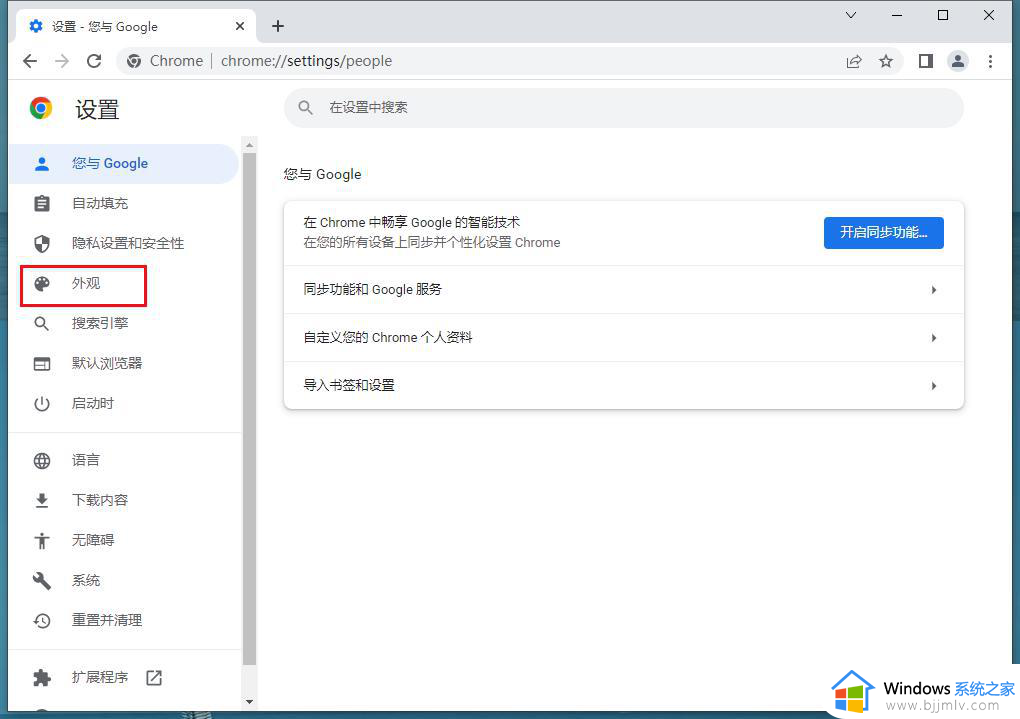The width and height of the screenshot is (1020, 719).
Task: Minimize the Chrome window
Action: 896,15
